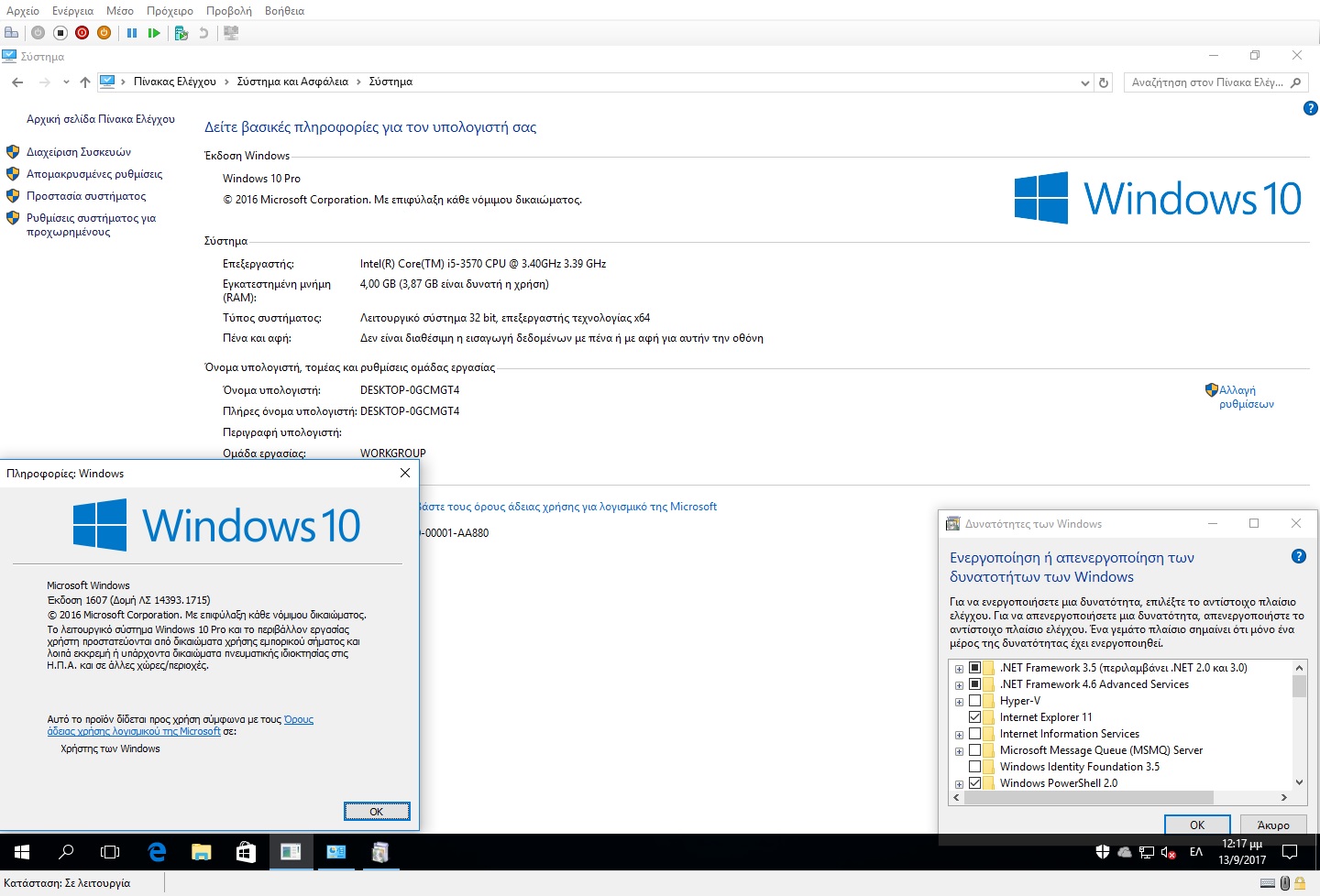Click the ΕΛ language indicator
The width and height of the screenshot is (1320, 896).
pyautogui.click(x=1196, y=852)
